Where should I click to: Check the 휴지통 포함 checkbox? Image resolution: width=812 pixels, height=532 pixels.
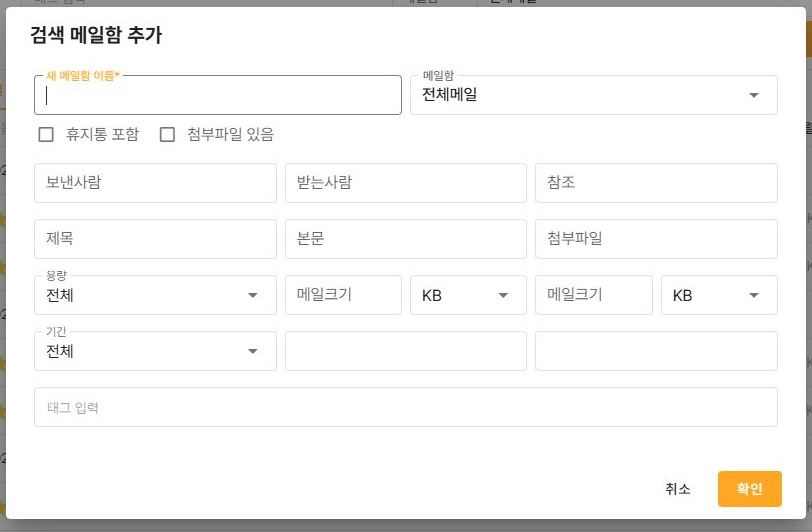(46, 135)
